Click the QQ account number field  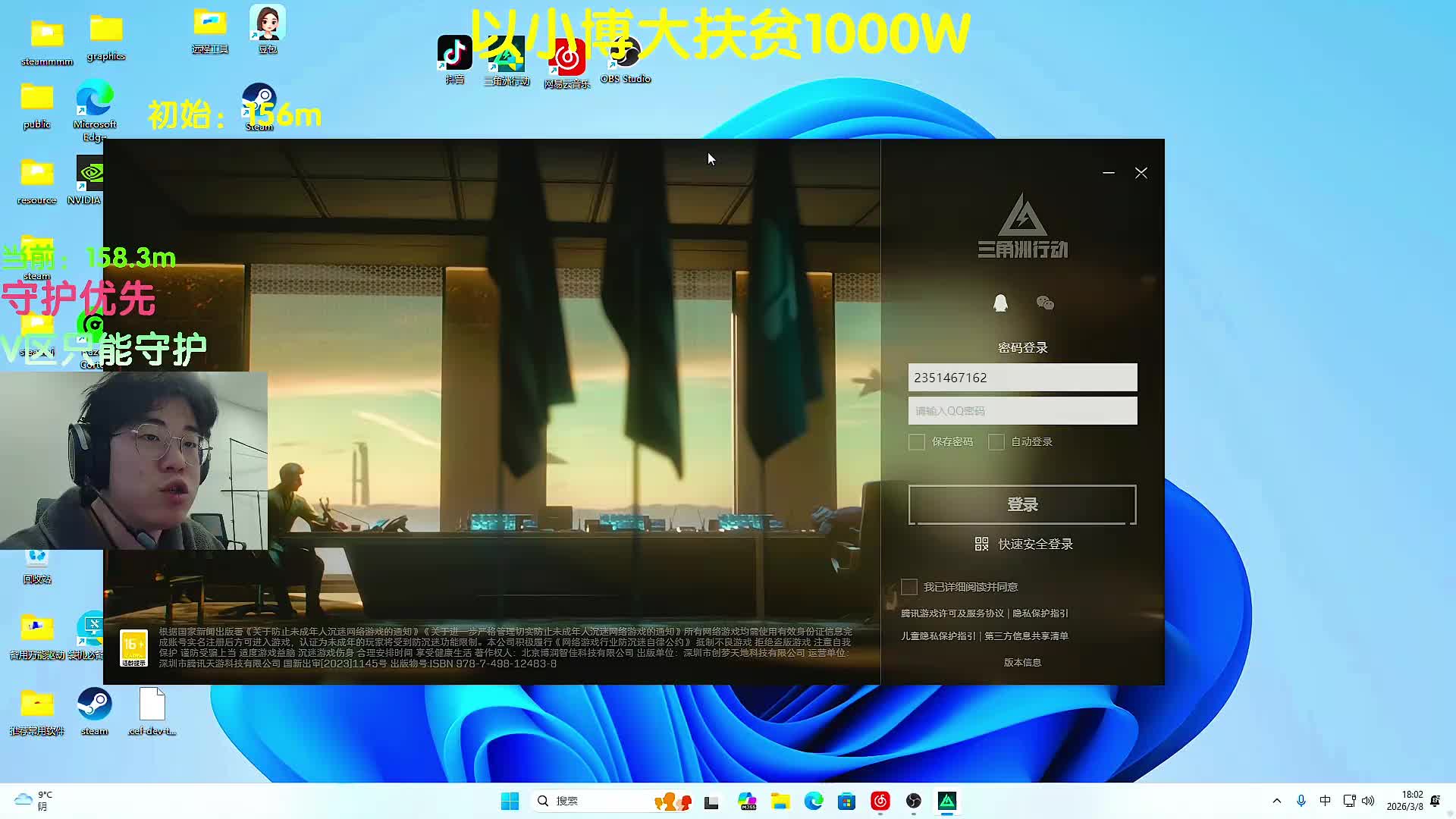tap(1022, 378)
